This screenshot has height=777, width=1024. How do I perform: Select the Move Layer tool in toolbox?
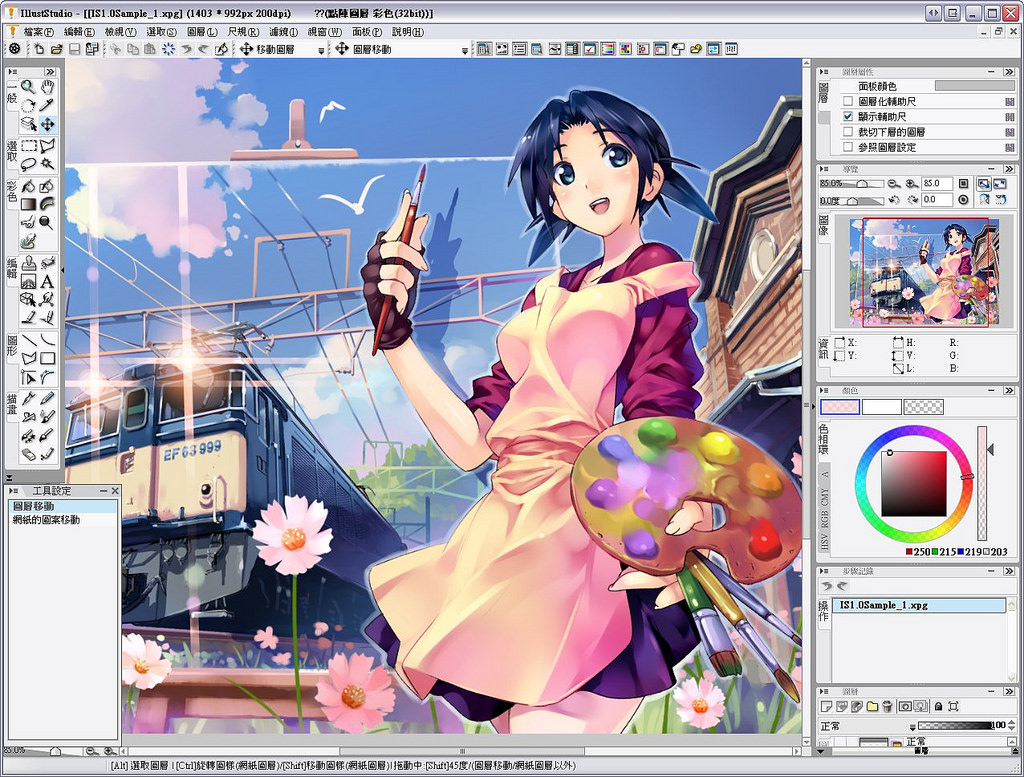(x=47, y=124)
